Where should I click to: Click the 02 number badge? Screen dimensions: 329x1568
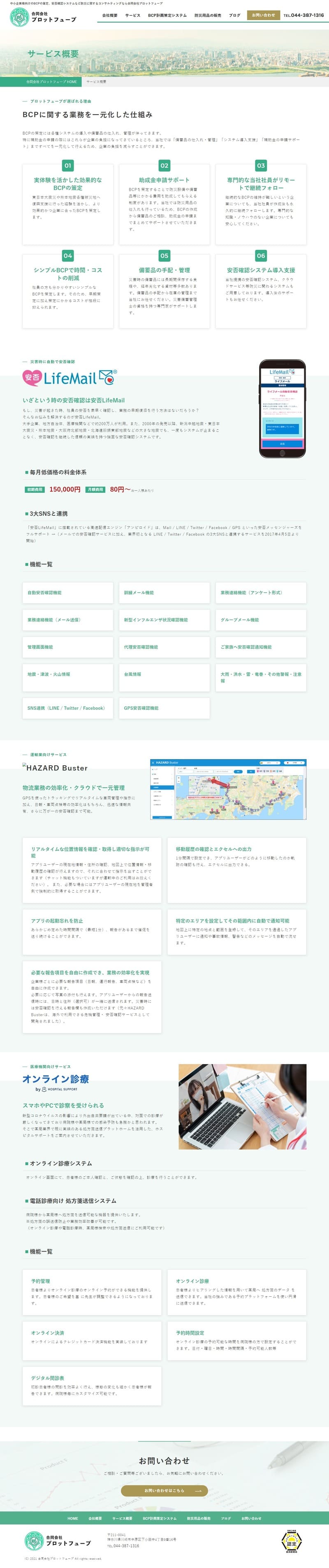tap(164, 166)
